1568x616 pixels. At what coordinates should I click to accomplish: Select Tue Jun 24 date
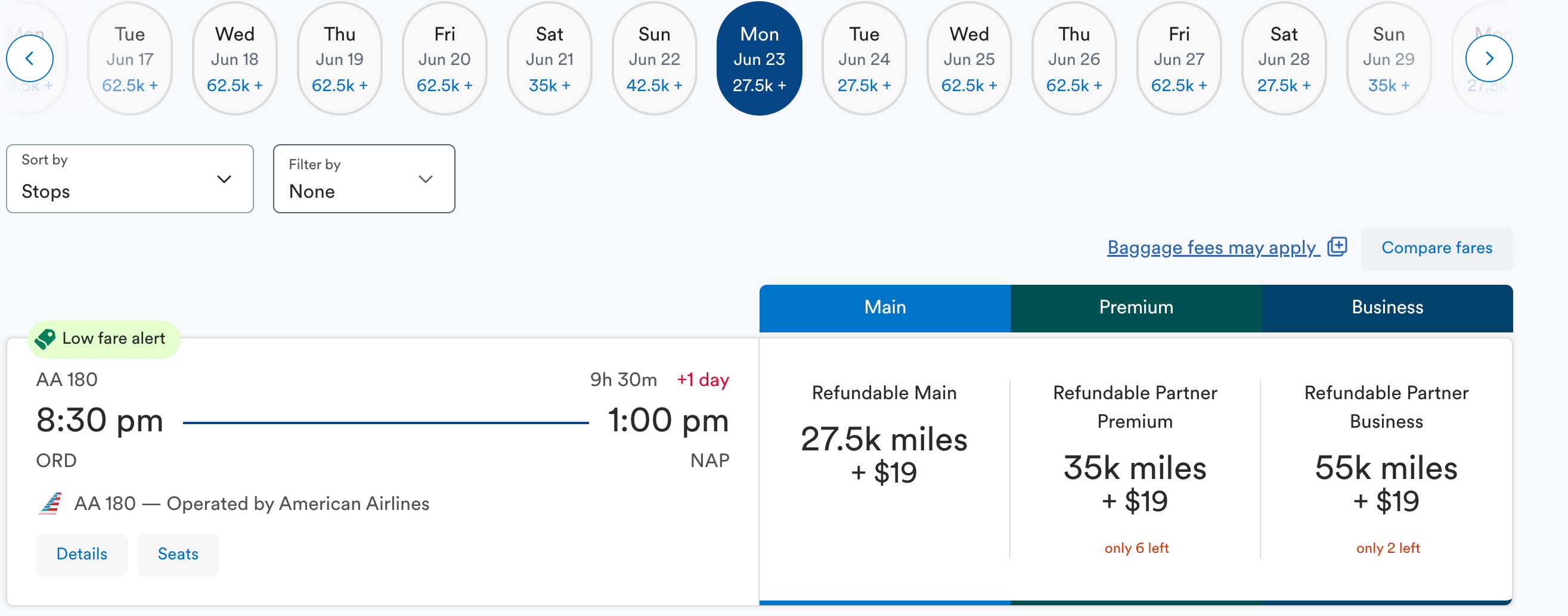click(864, 59)
